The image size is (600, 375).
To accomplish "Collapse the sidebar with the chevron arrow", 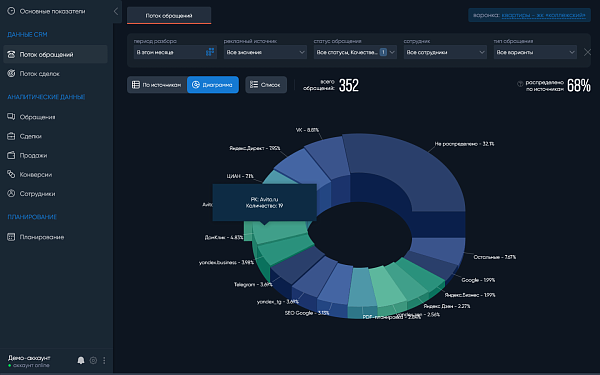I will [x=116, y=11].
